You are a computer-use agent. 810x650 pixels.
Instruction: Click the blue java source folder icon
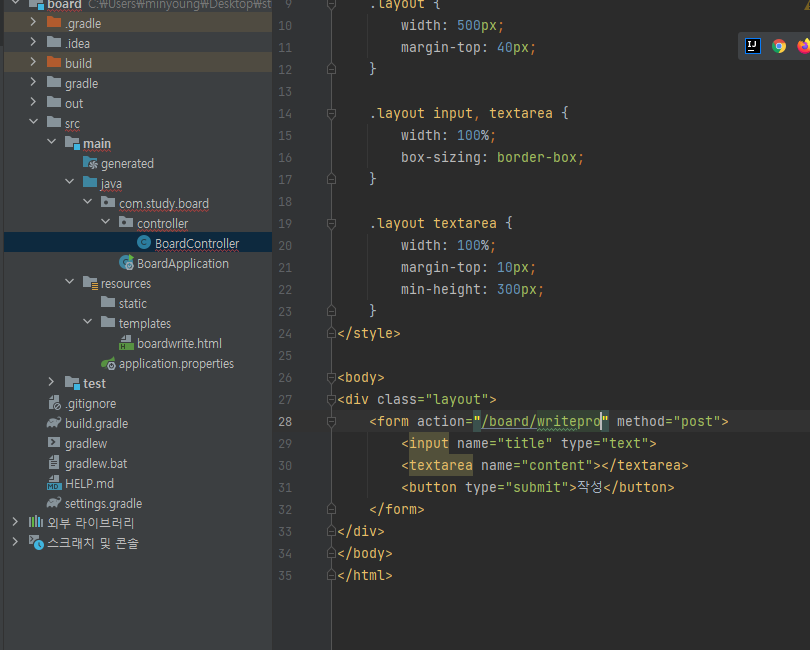pyautogui.click(x=90, y=182)
